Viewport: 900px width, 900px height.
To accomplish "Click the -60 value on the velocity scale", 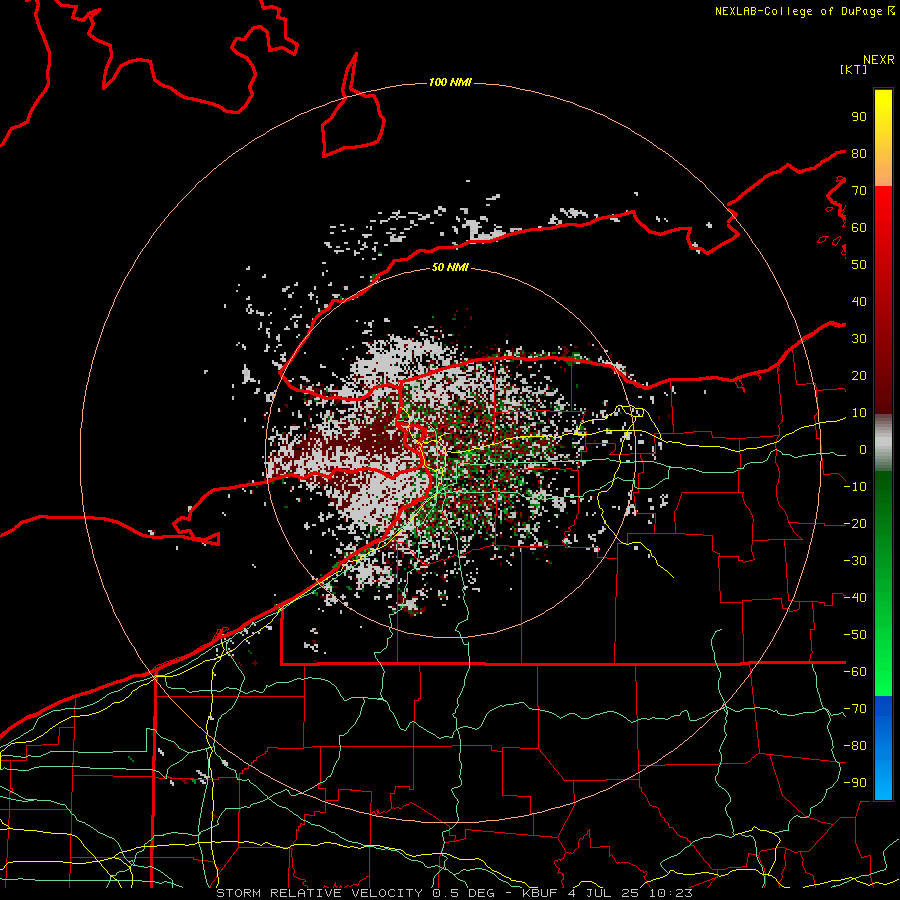I will 855,672.
